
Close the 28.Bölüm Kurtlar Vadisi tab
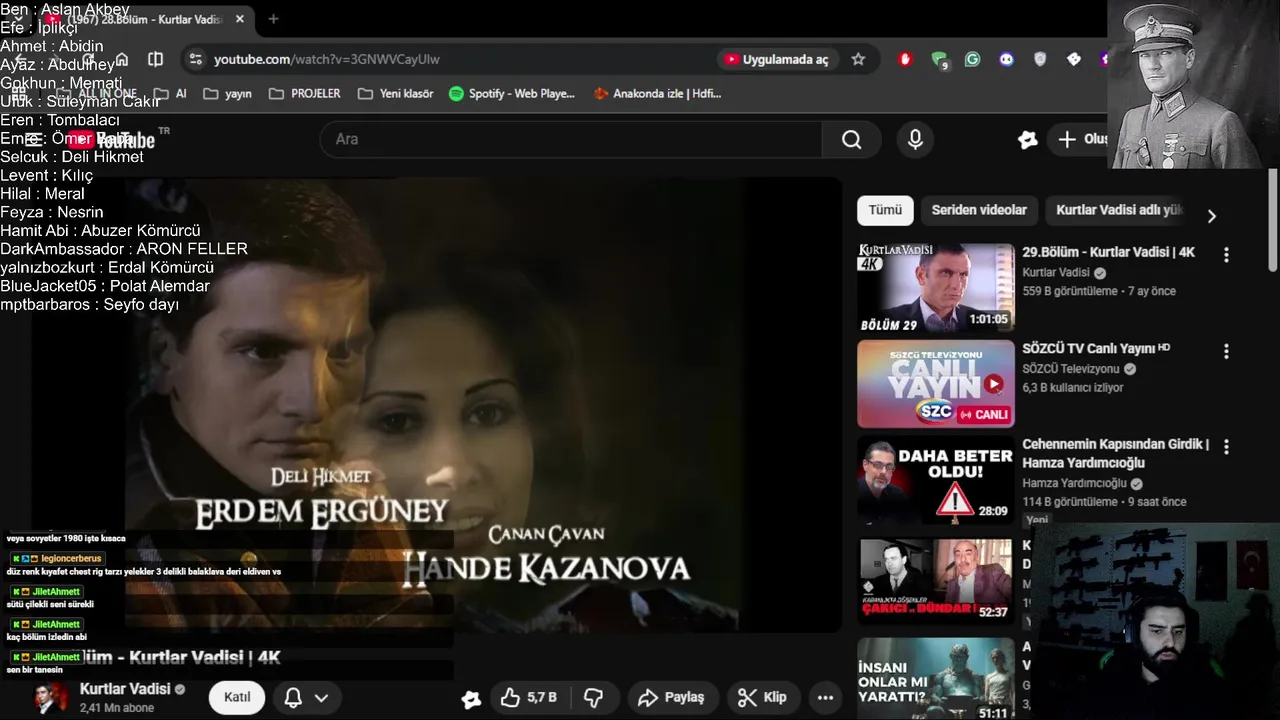[x=240, y=19]
